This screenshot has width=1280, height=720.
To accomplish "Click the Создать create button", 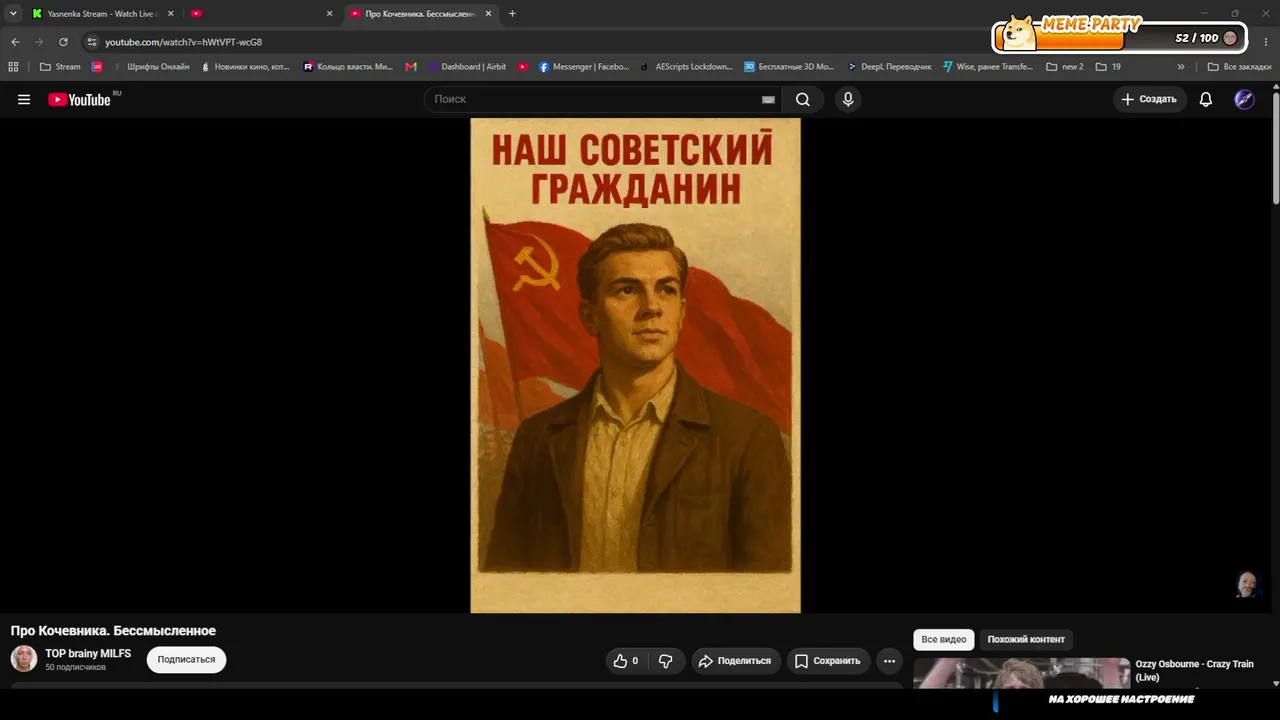I will pyautogui.click(x=1149, y=99).
